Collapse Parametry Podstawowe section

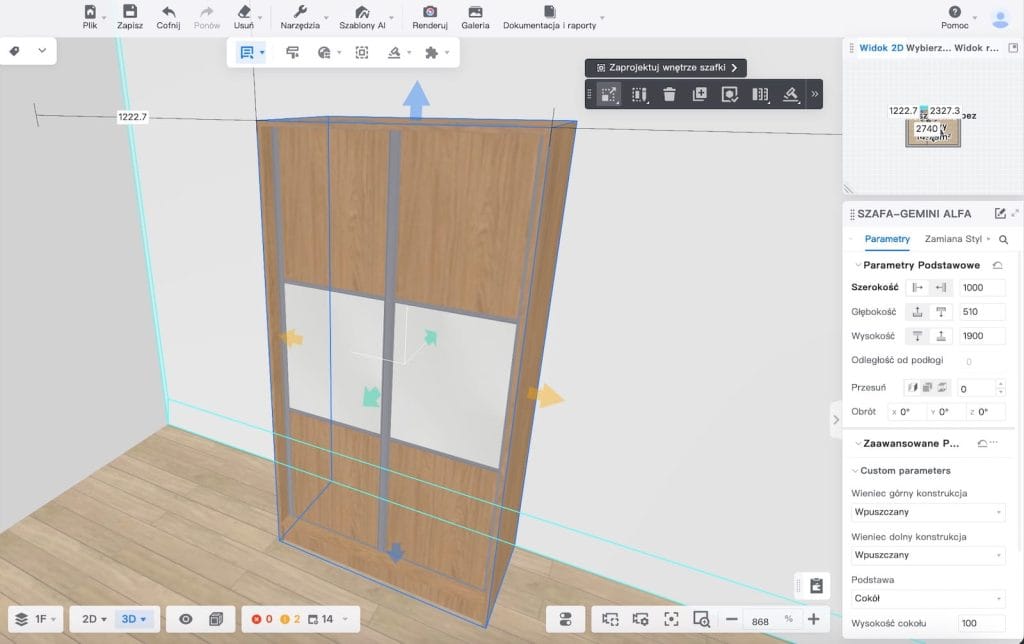[x=857, y=265]
